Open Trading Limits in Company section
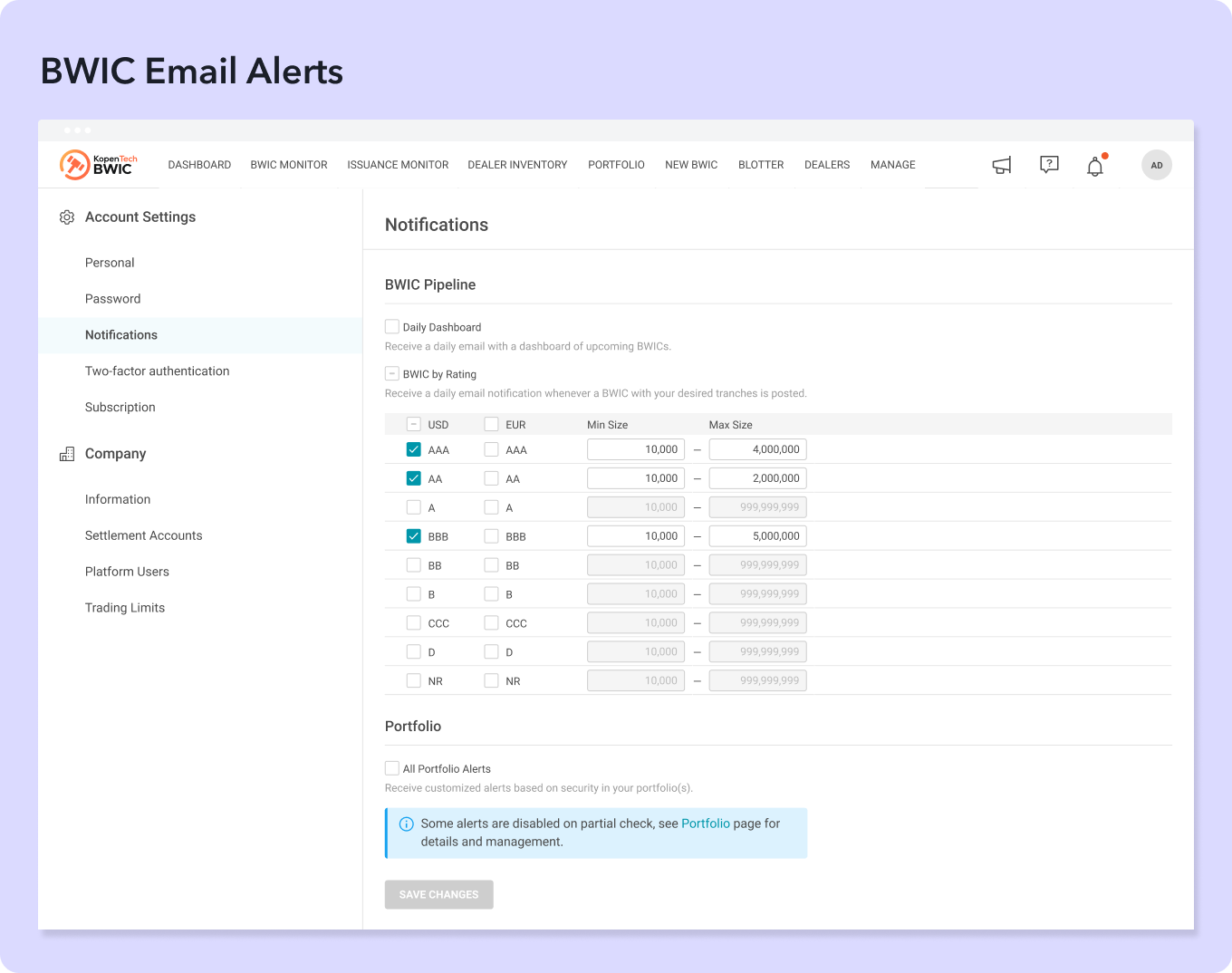 click(x=125, y=608)
